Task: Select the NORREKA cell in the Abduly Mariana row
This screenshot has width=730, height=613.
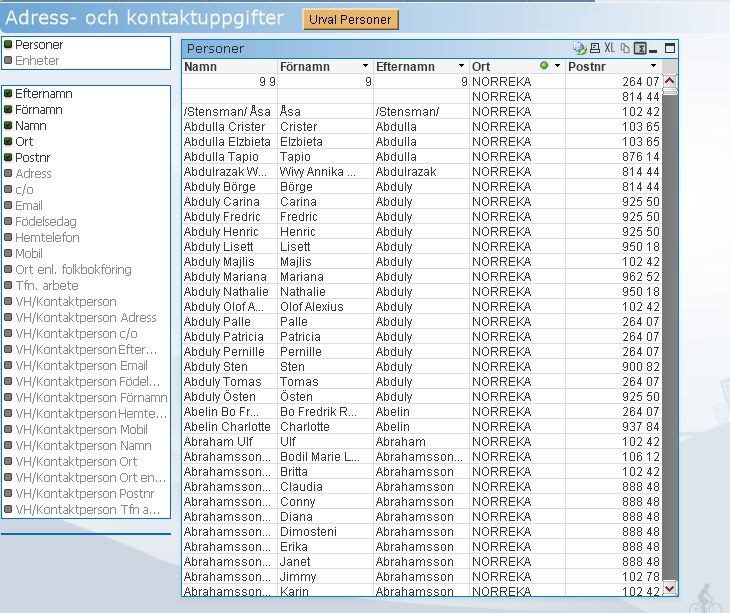Action: tap(517, 276)
